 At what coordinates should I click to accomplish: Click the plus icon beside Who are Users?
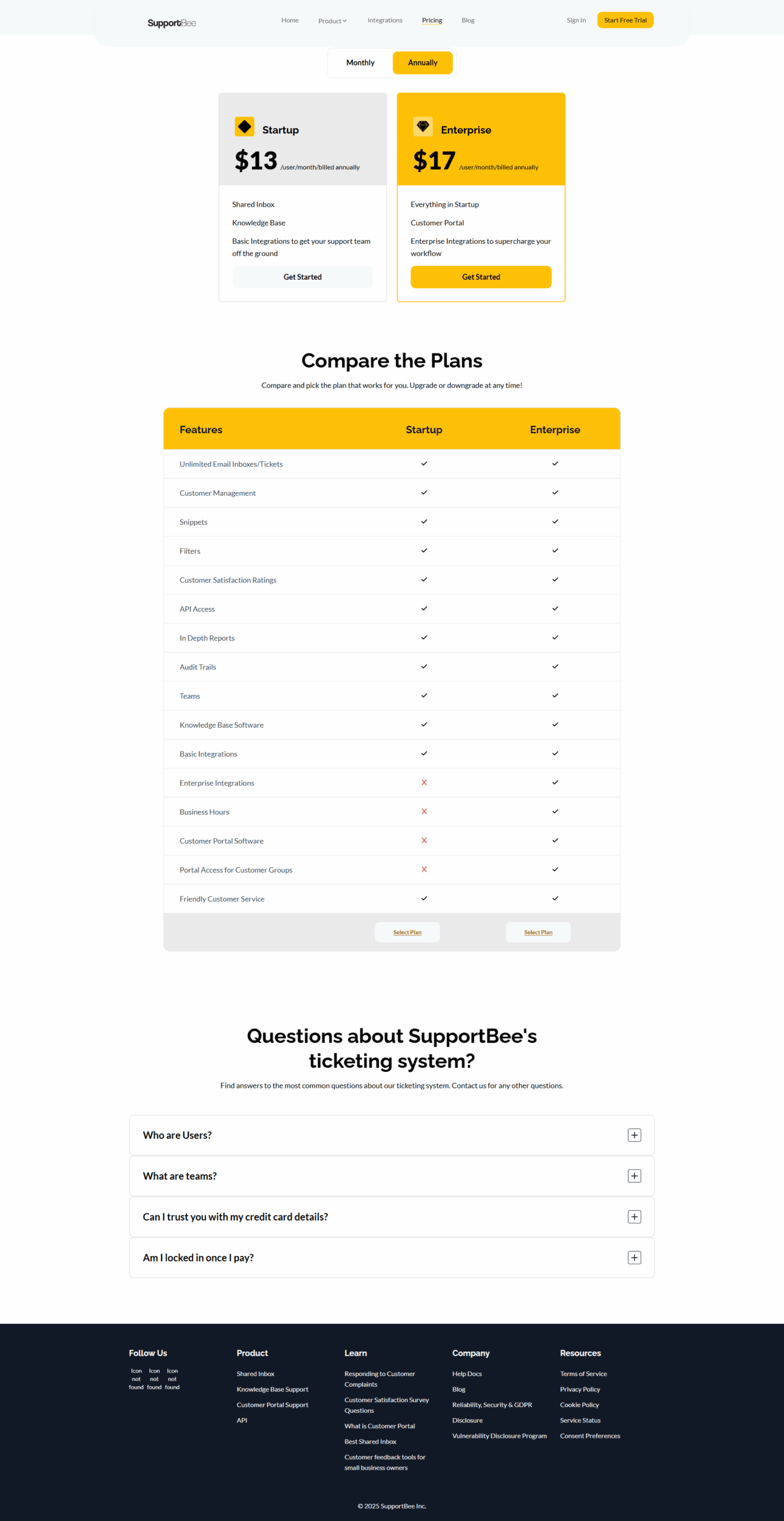634,1135
